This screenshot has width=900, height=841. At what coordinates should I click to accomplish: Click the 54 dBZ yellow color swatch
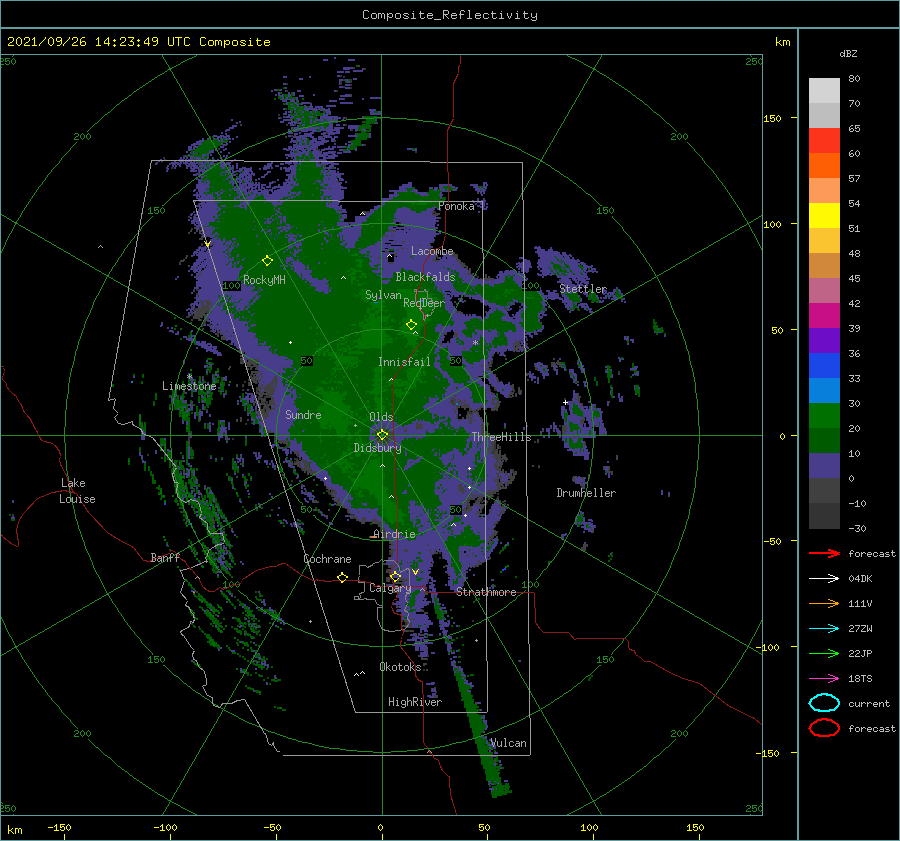(824, 215)
